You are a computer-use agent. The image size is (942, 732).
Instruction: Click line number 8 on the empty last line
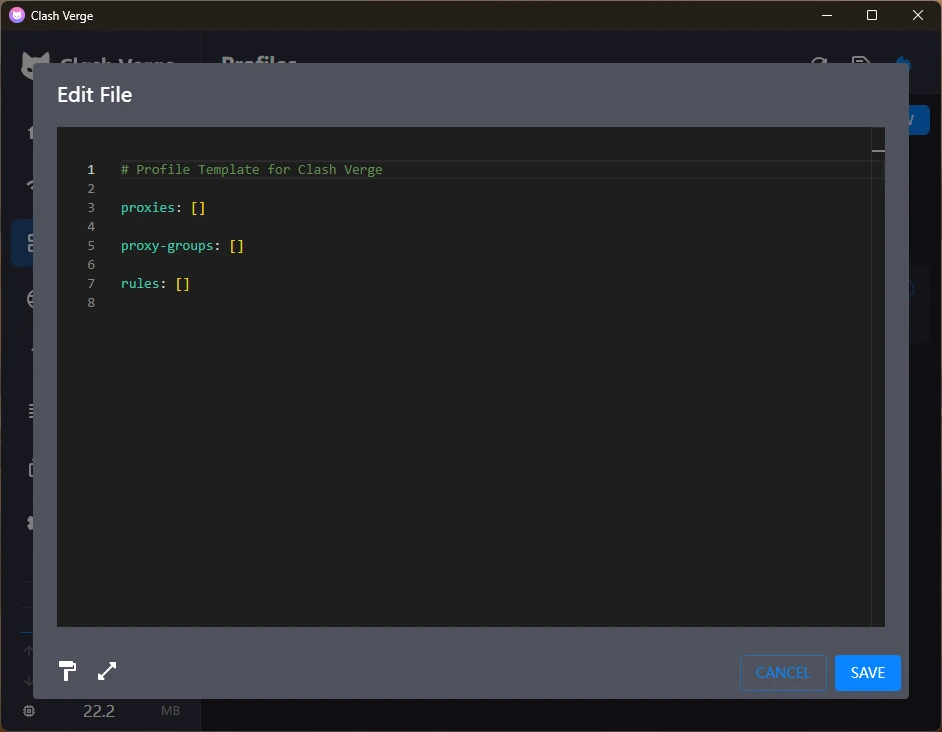click(91, 303)
